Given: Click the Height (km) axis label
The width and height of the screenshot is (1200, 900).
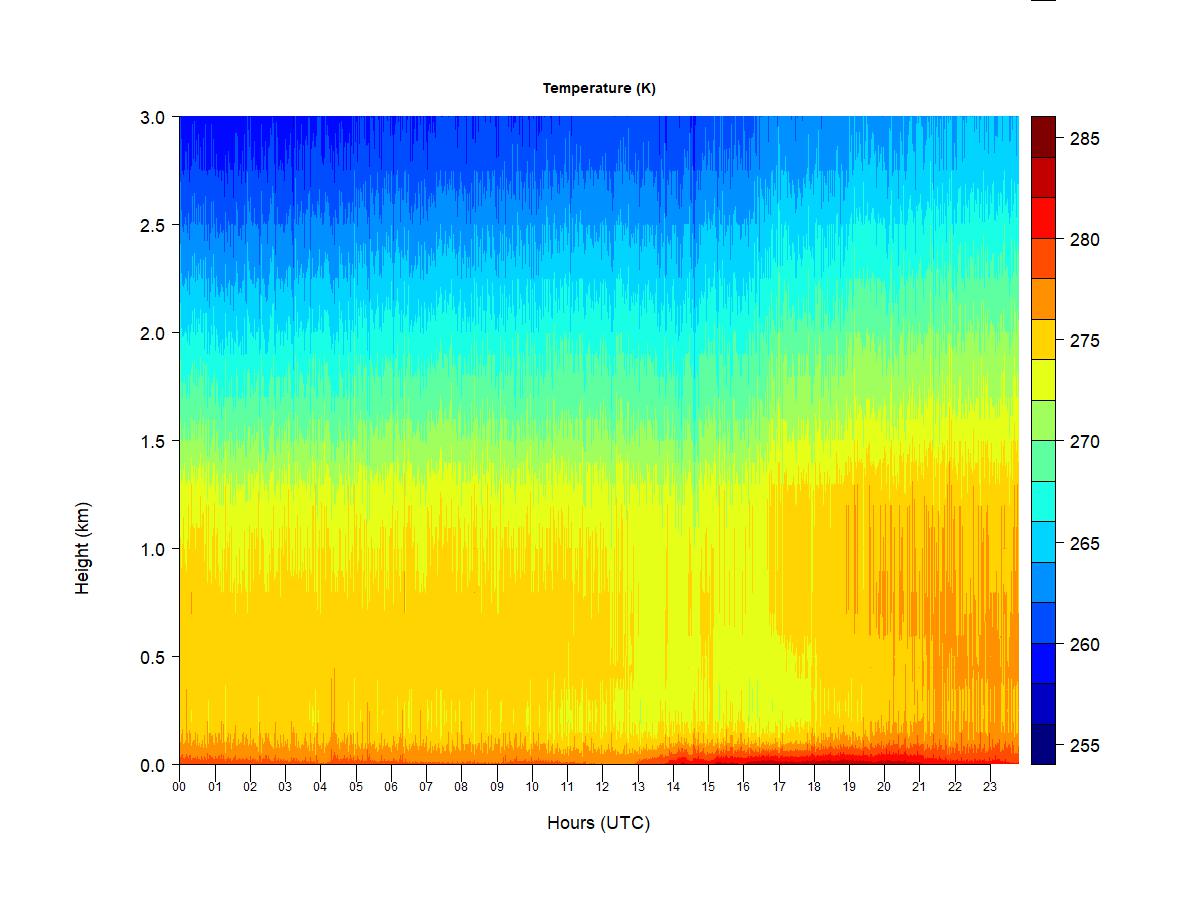Looking at the screenshot, I should point(83,548).
